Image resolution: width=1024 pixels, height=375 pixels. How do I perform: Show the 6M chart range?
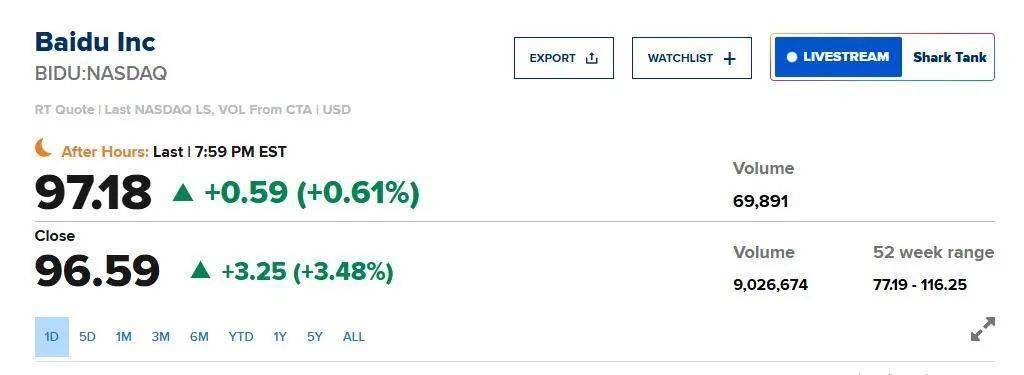pos(199,337)
